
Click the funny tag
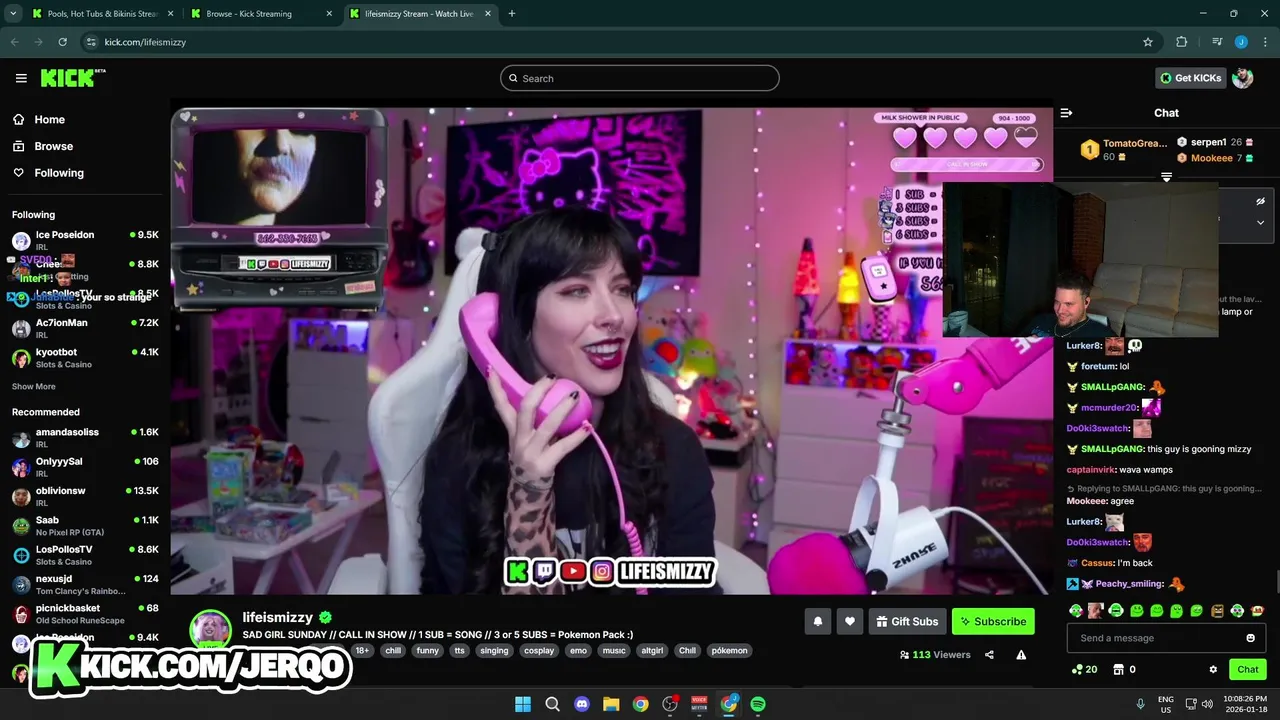428,650
